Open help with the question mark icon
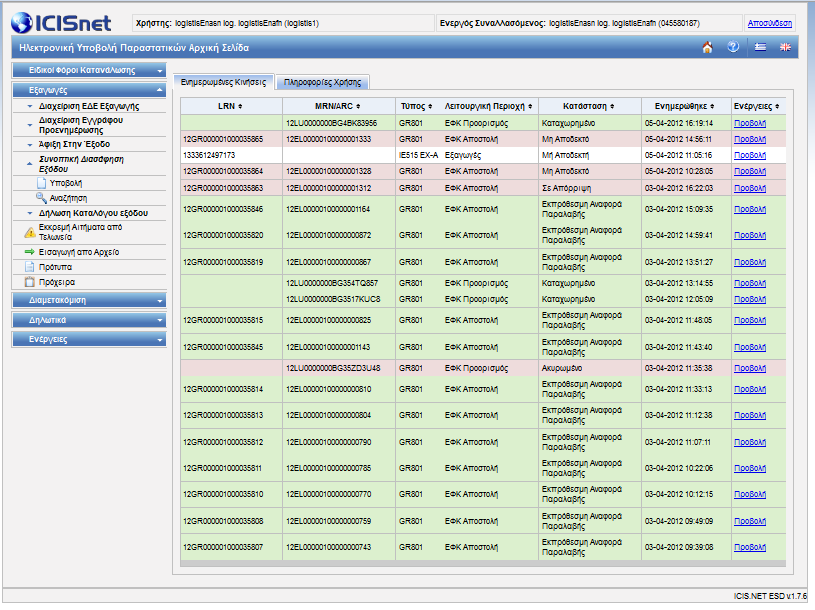This screenshot has width=815, height=610. (733, 47)
